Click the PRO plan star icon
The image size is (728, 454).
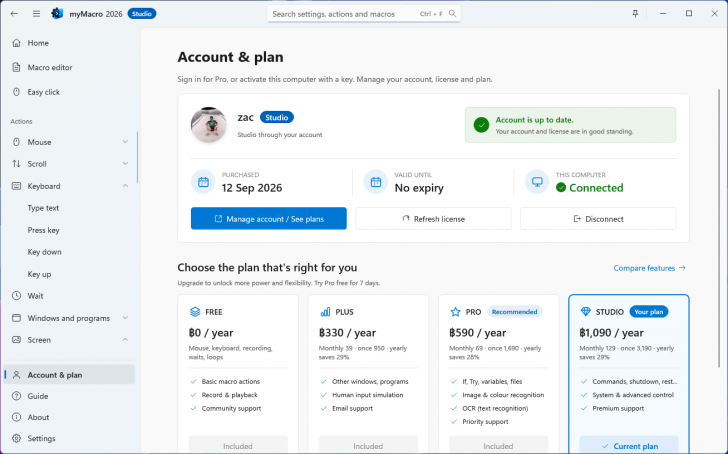[455, 312]
